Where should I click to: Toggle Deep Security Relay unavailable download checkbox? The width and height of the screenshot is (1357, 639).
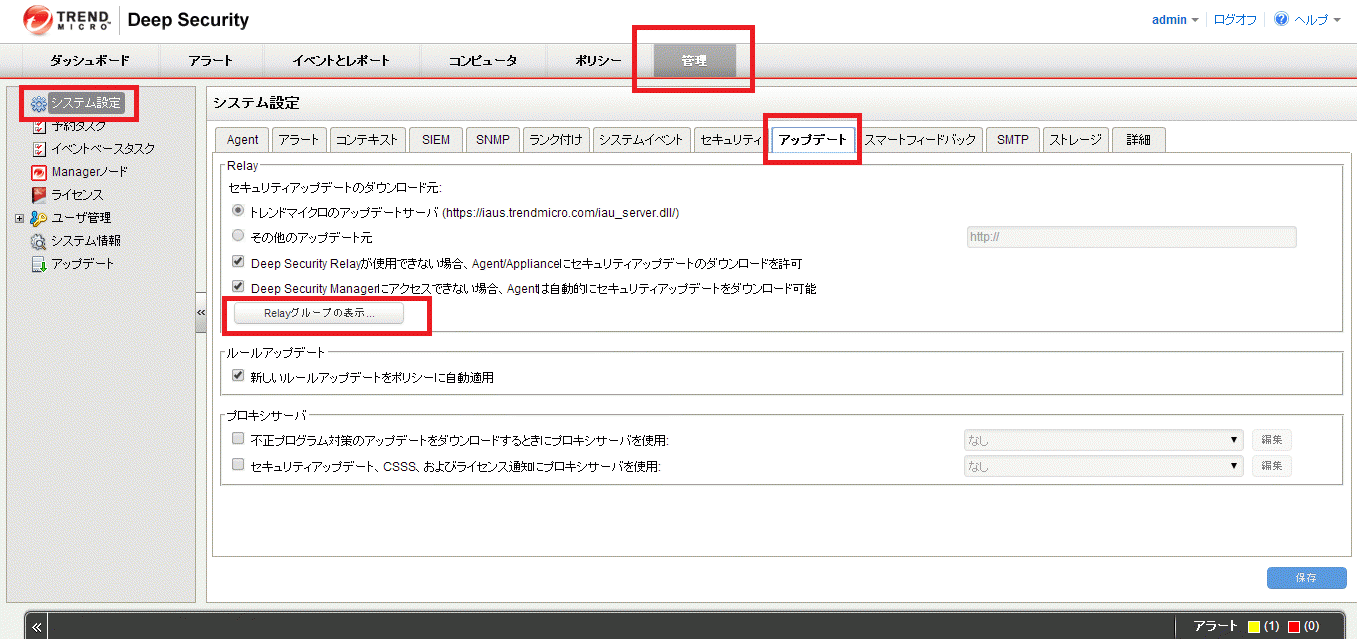point(238,262)
